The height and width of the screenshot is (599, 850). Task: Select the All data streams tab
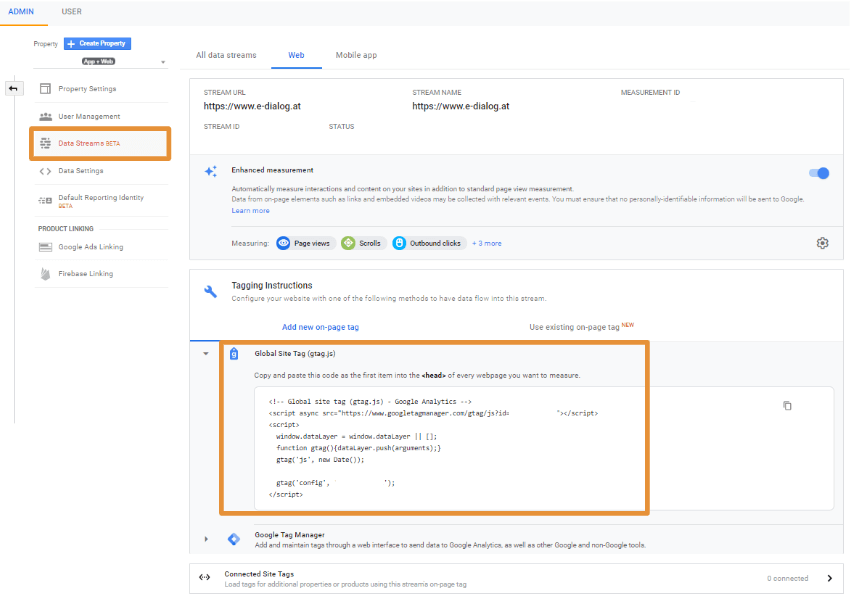(x=226, y=55)
